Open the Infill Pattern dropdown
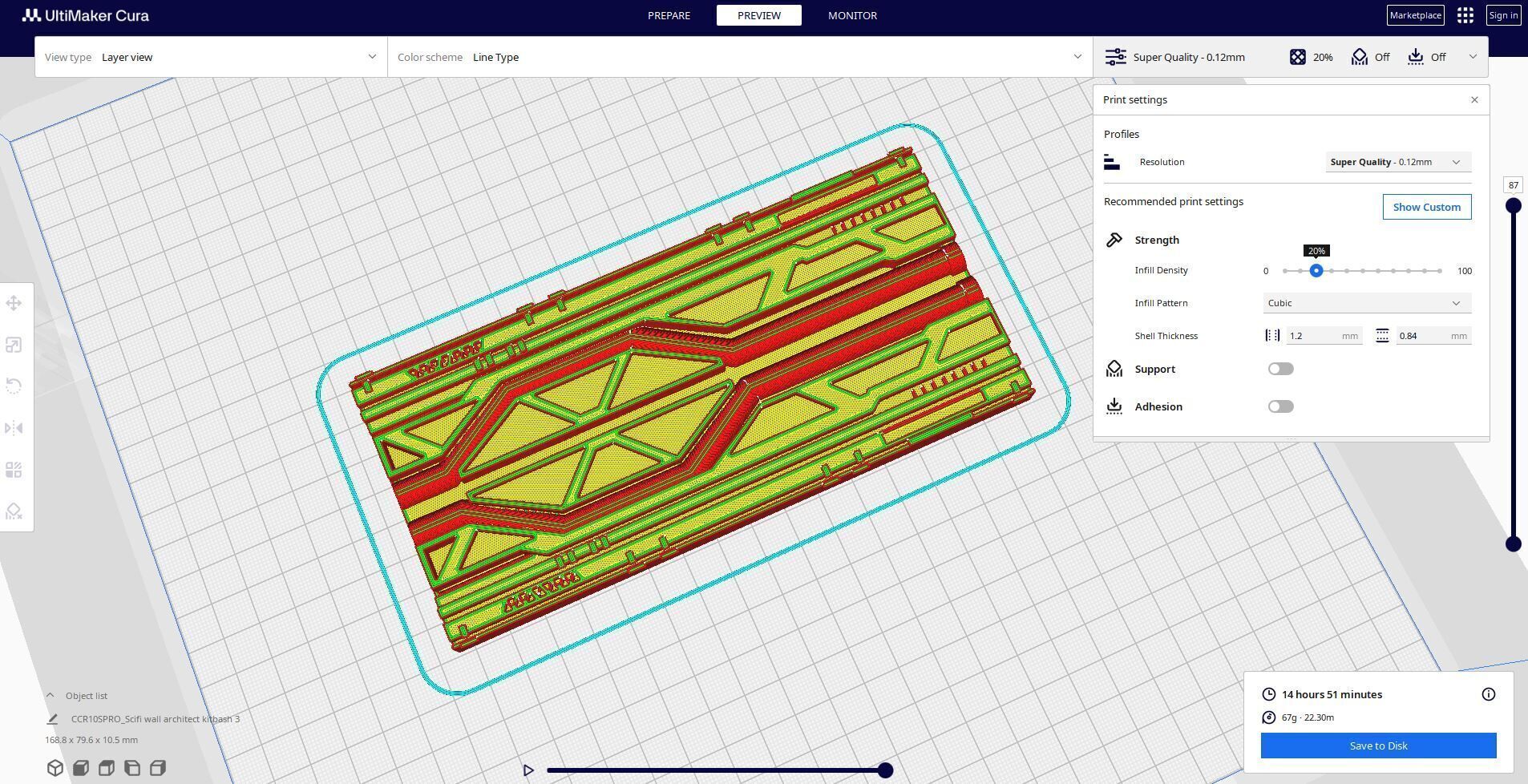The image size is (1528, 784). pyautogui.click(x=1367, y=303)
